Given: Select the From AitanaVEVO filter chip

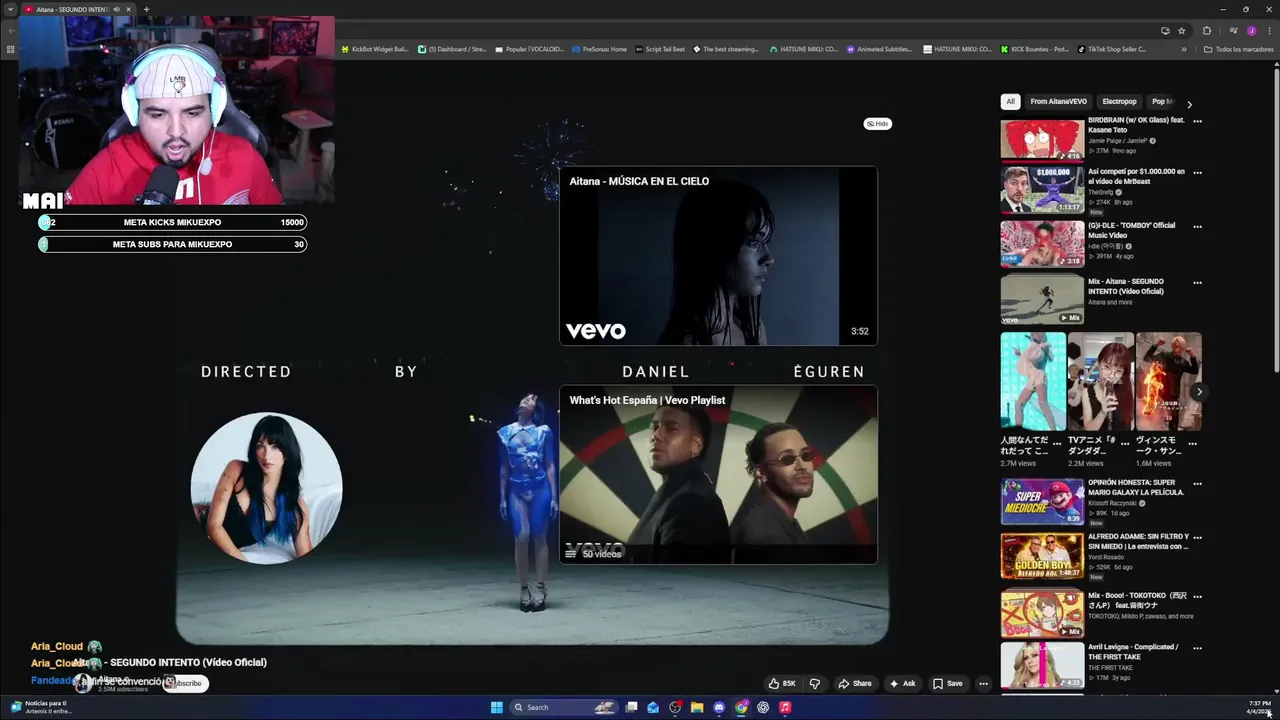Looking at the screenshot, I should [x=1058, y=101].
